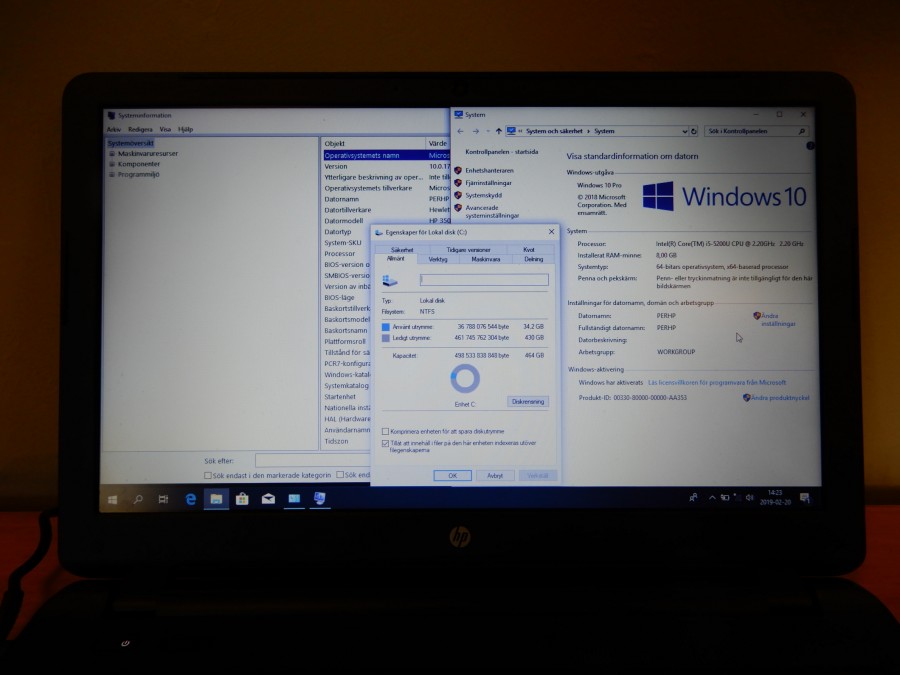Click the back arrow in System window
The height and width of the screenshot is (675, 900).
click(x=461, y=131)
